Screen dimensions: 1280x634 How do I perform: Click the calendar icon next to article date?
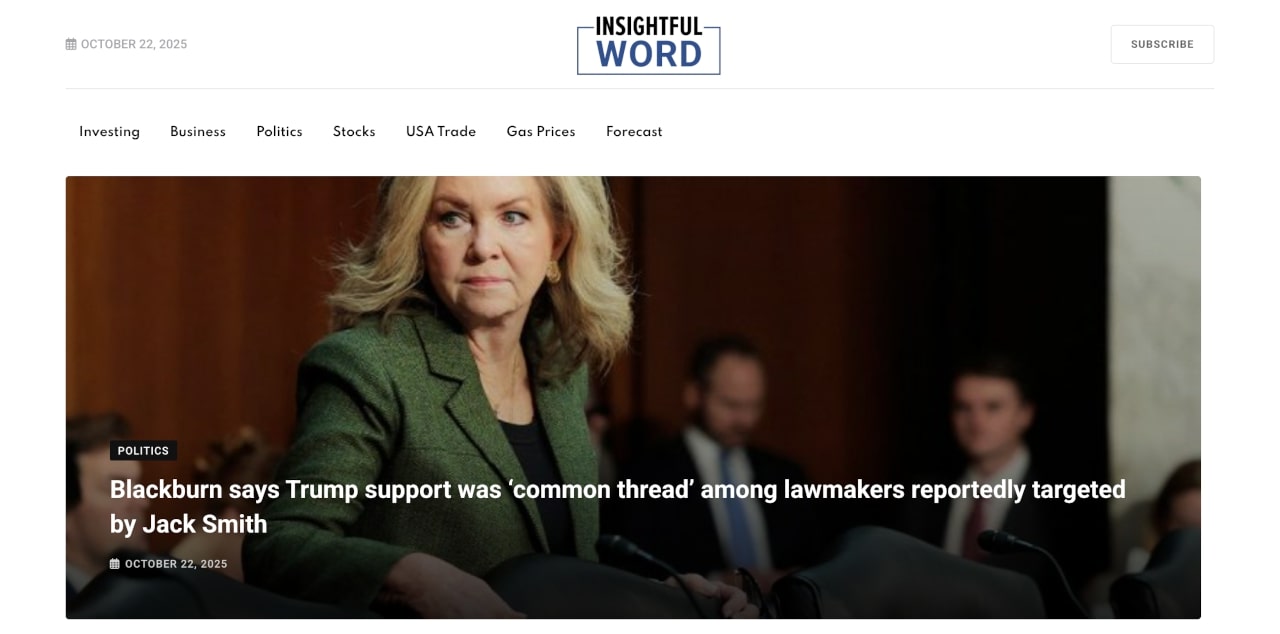114,564
